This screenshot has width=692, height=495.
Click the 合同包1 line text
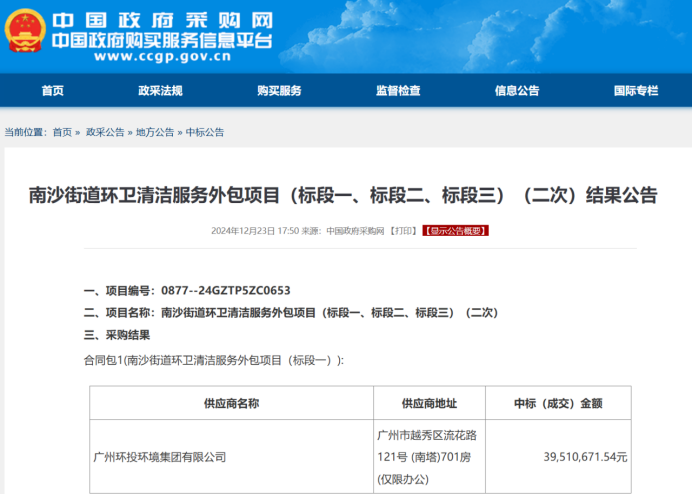point(214,360)
